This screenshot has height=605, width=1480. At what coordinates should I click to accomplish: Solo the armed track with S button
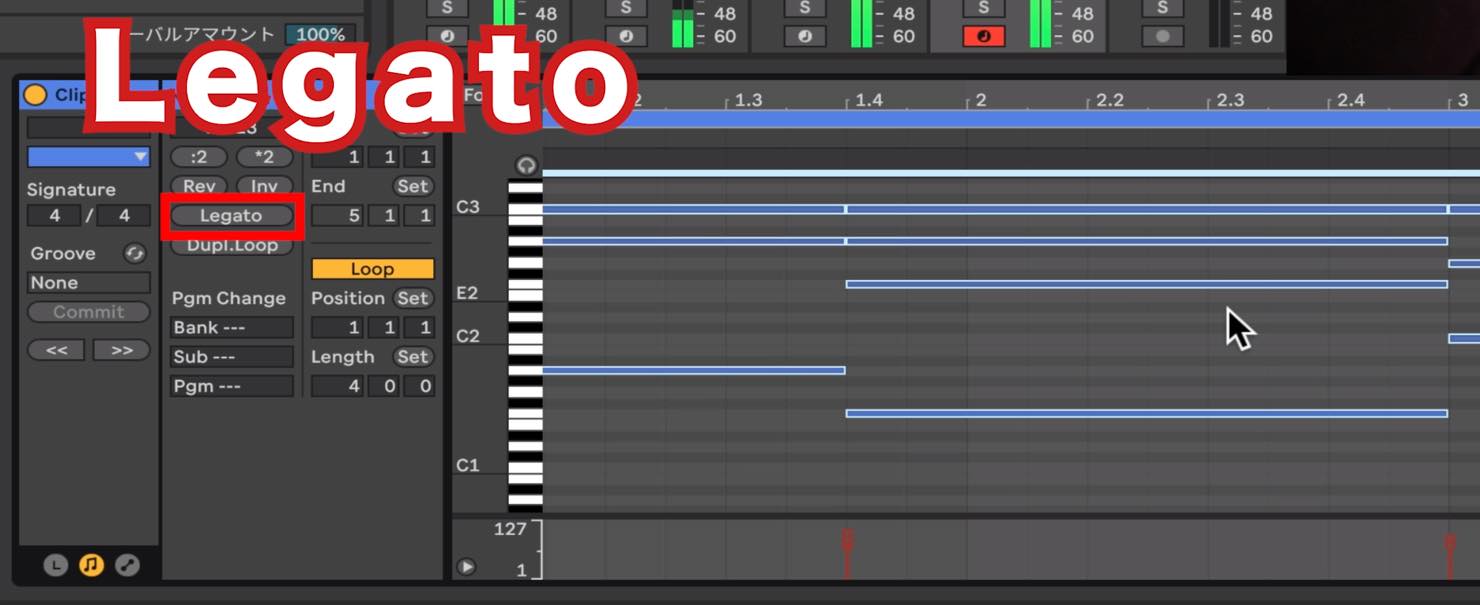tap(983, 8)
